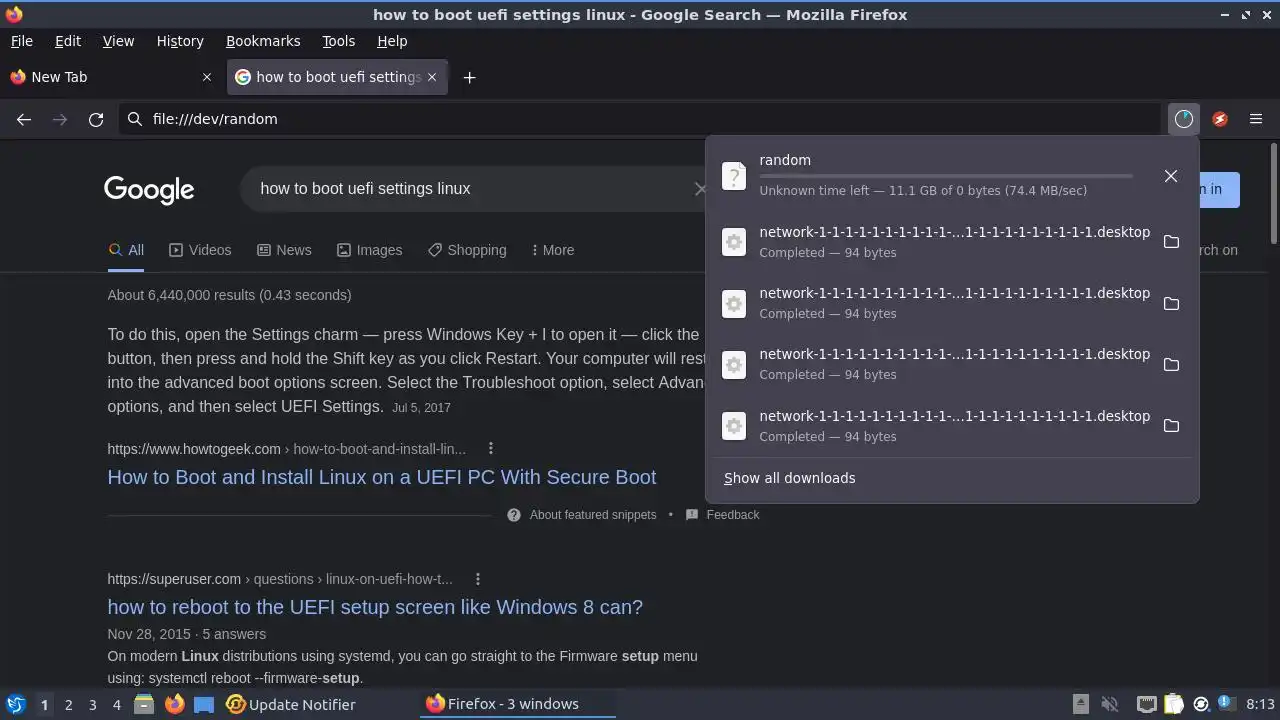Open folder for last network .desktop download
This screenshot has width=1280, height=720.
[x=1171, y=426]
